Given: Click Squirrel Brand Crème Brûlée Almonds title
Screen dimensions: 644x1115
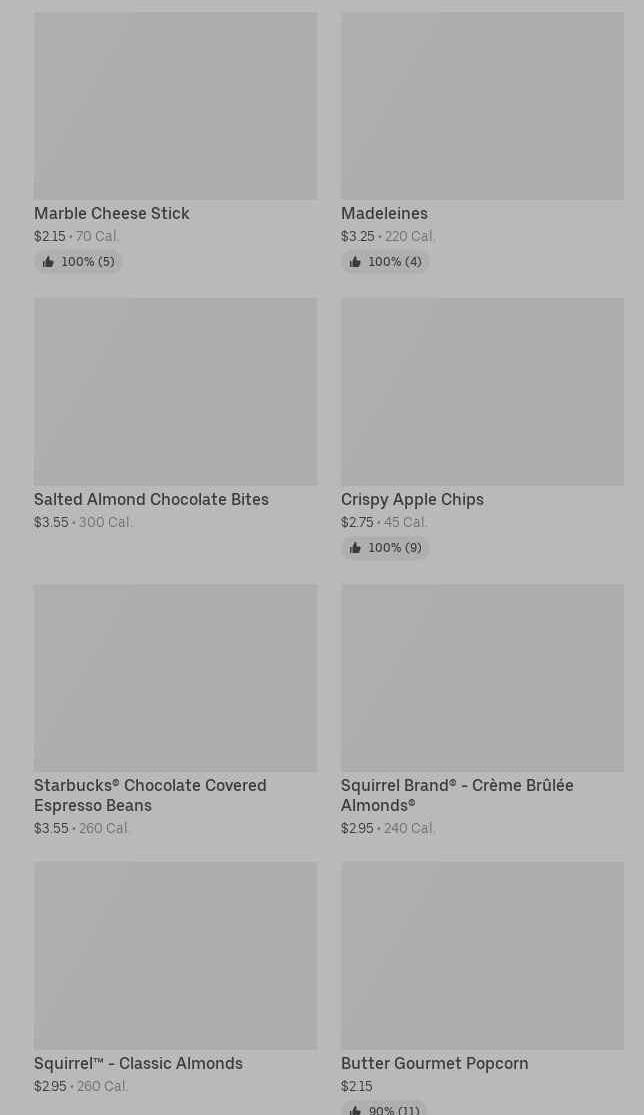Looking at the screenshot, I should pos(457,795).
